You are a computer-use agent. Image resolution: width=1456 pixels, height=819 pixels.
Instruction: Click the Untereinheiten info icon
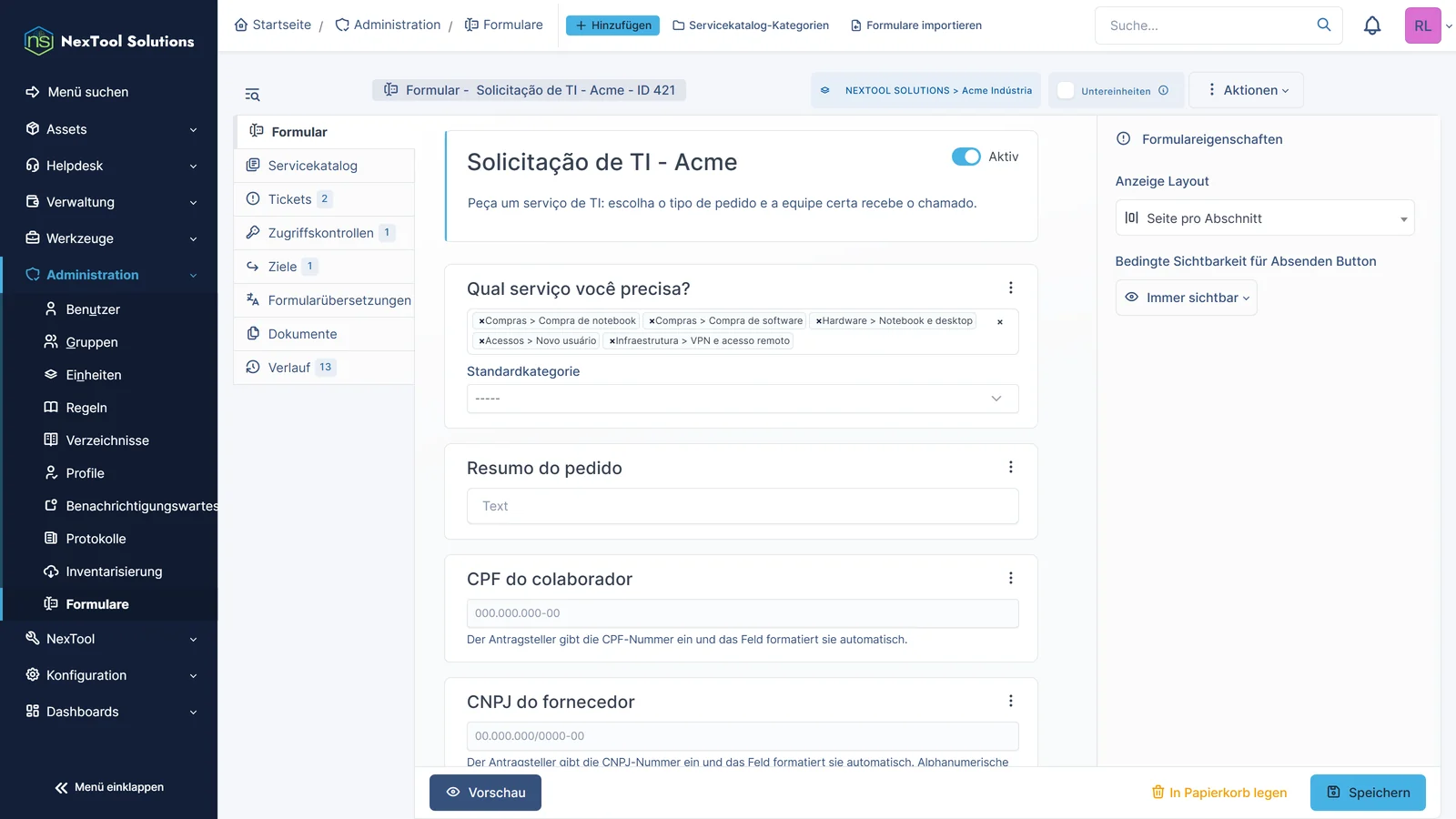(1163, 90)
